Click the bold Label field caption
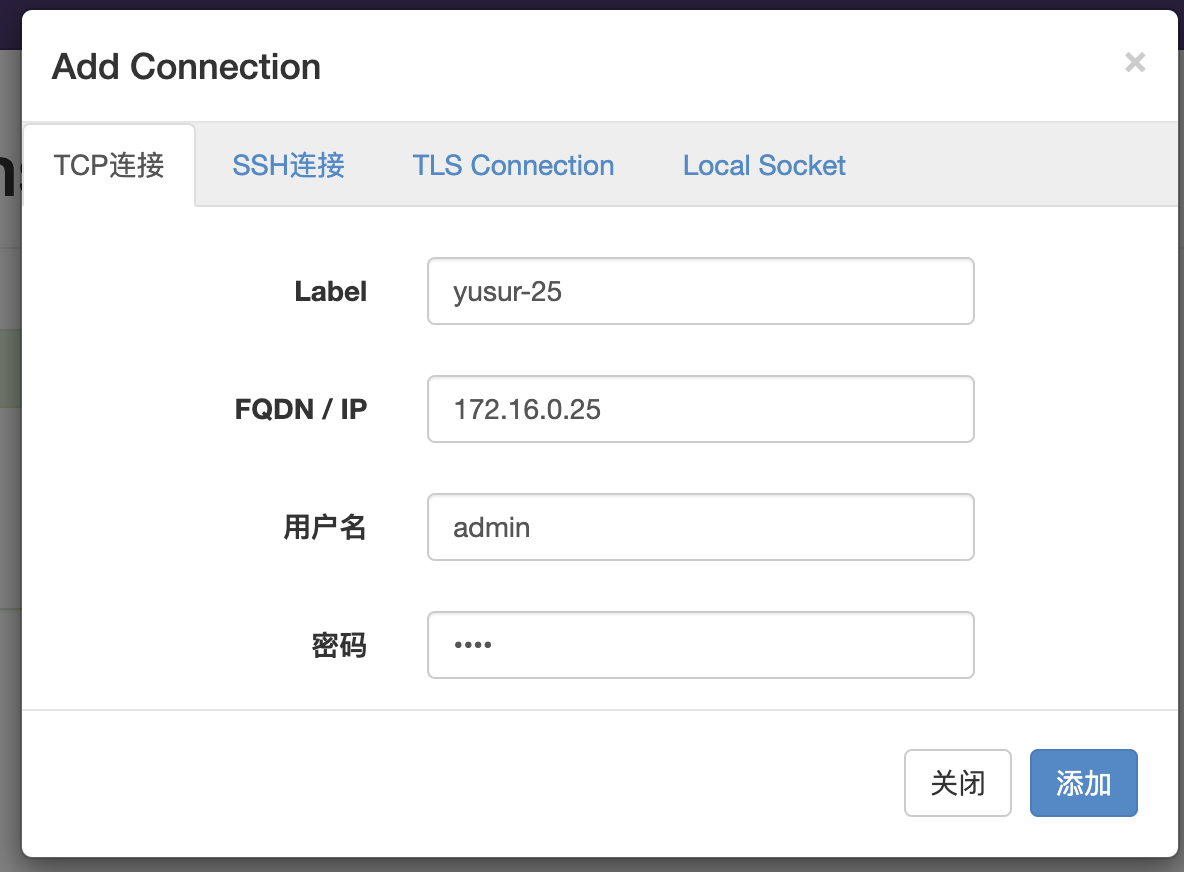 click(330, 291)
